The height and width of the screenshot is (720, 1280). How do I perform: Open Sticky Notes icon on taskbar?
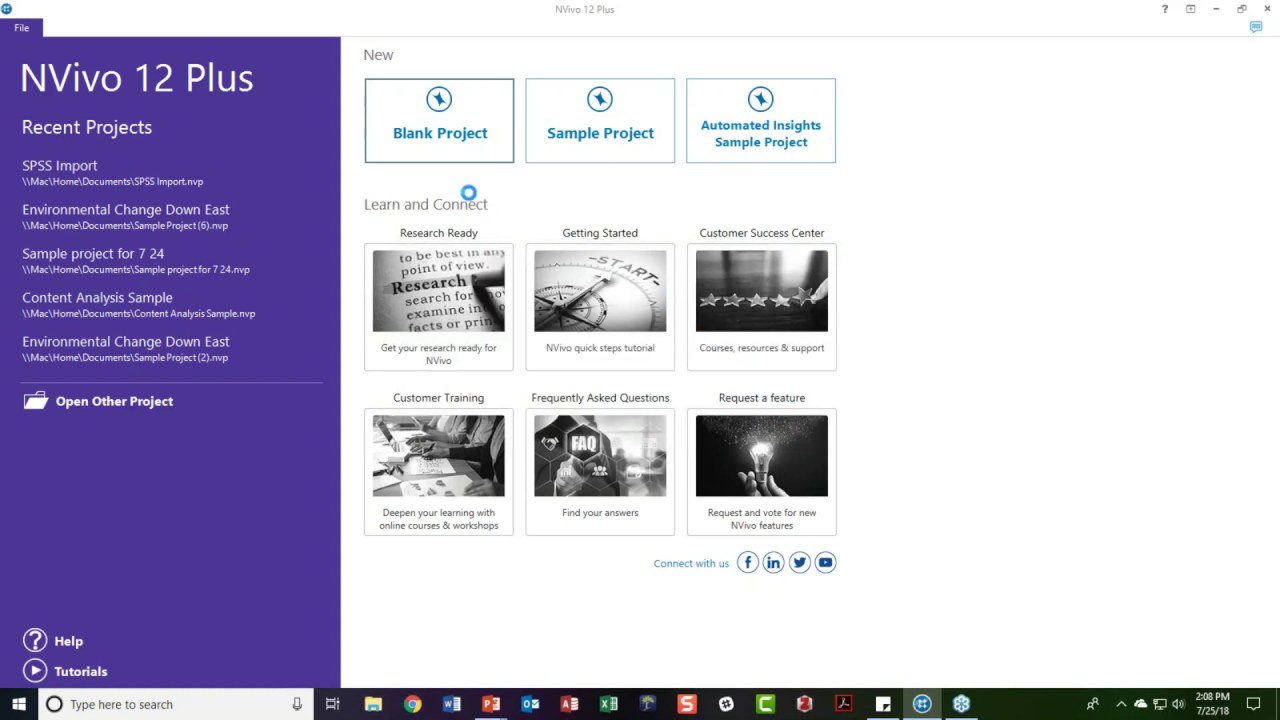(x=883, y=704)
